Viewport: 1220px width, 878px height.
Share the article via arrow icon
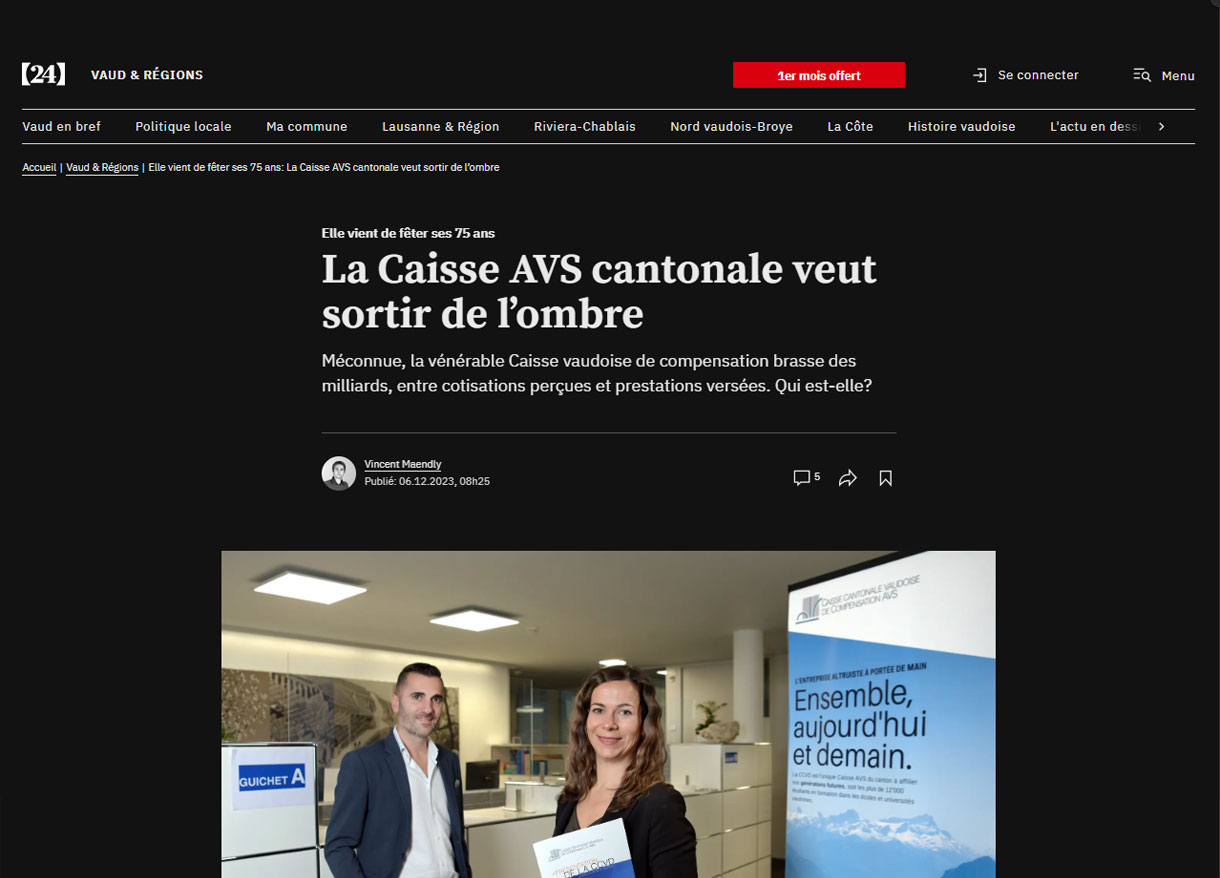[848, 478]
